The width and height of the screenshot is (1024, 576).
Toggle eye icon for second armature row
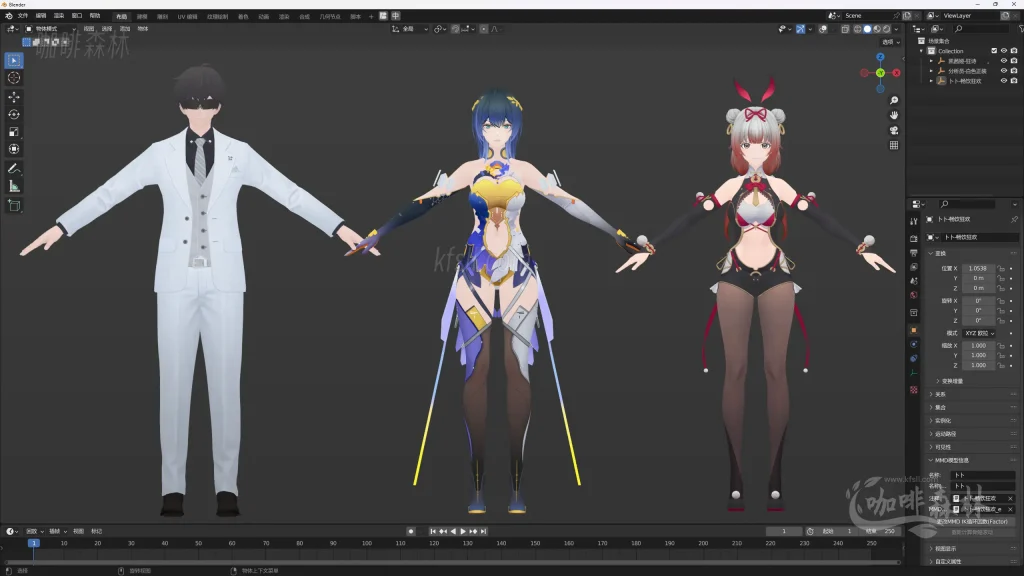click(x=1004, y=71)
